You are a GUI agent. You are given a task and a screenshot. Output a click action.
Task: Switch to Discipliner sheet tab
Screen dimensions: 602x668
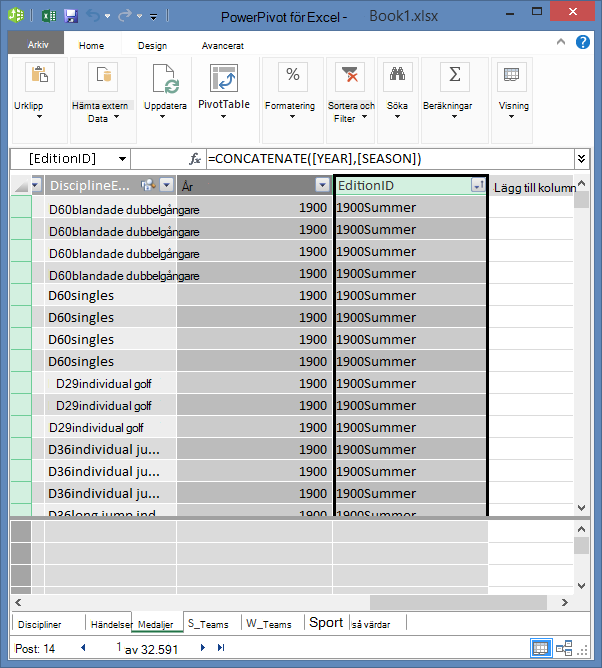click(x=39, y=624)
